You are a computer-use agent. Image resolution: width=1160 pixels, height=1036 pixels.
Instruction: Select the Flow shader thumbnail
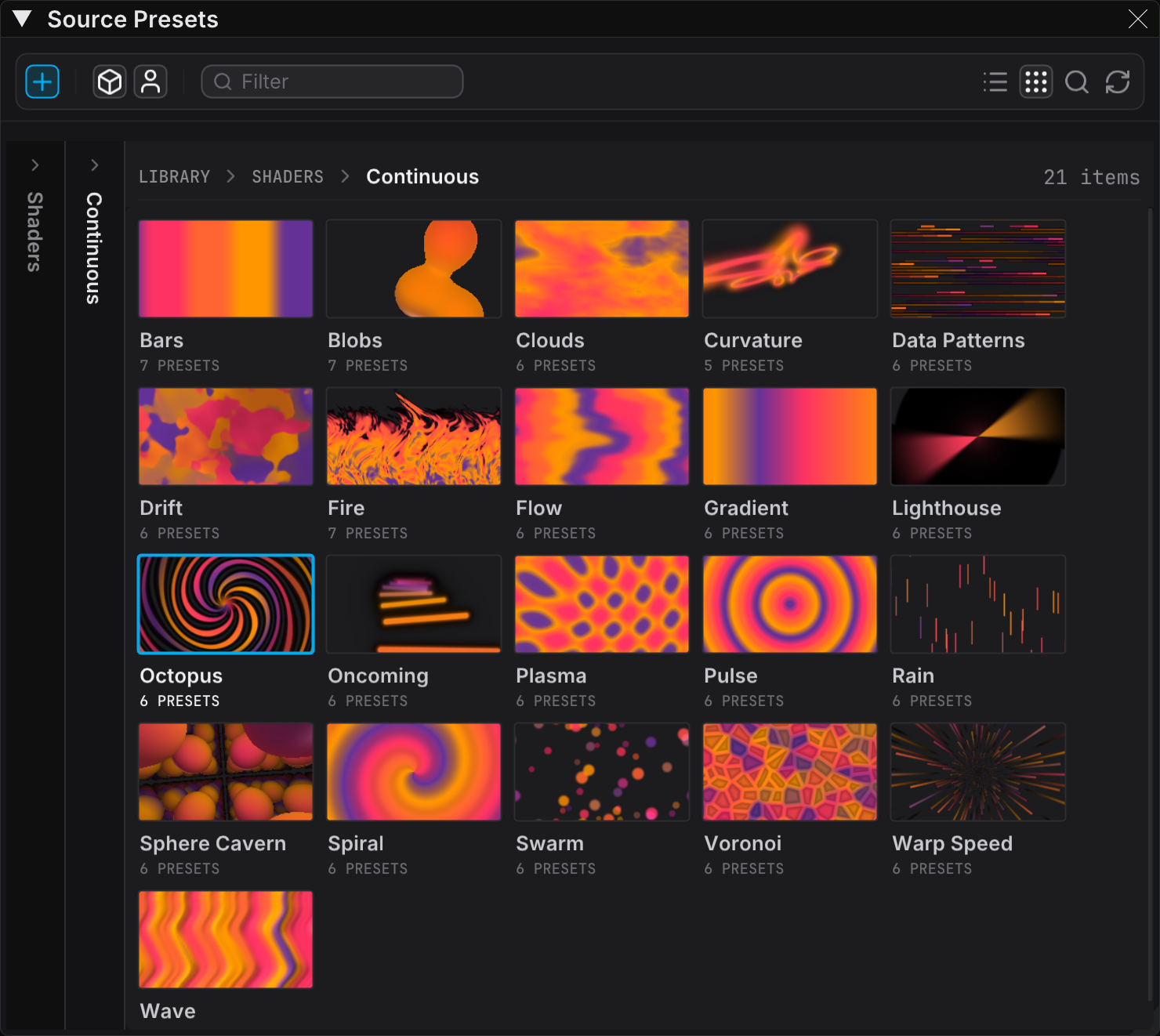(602, 436)
